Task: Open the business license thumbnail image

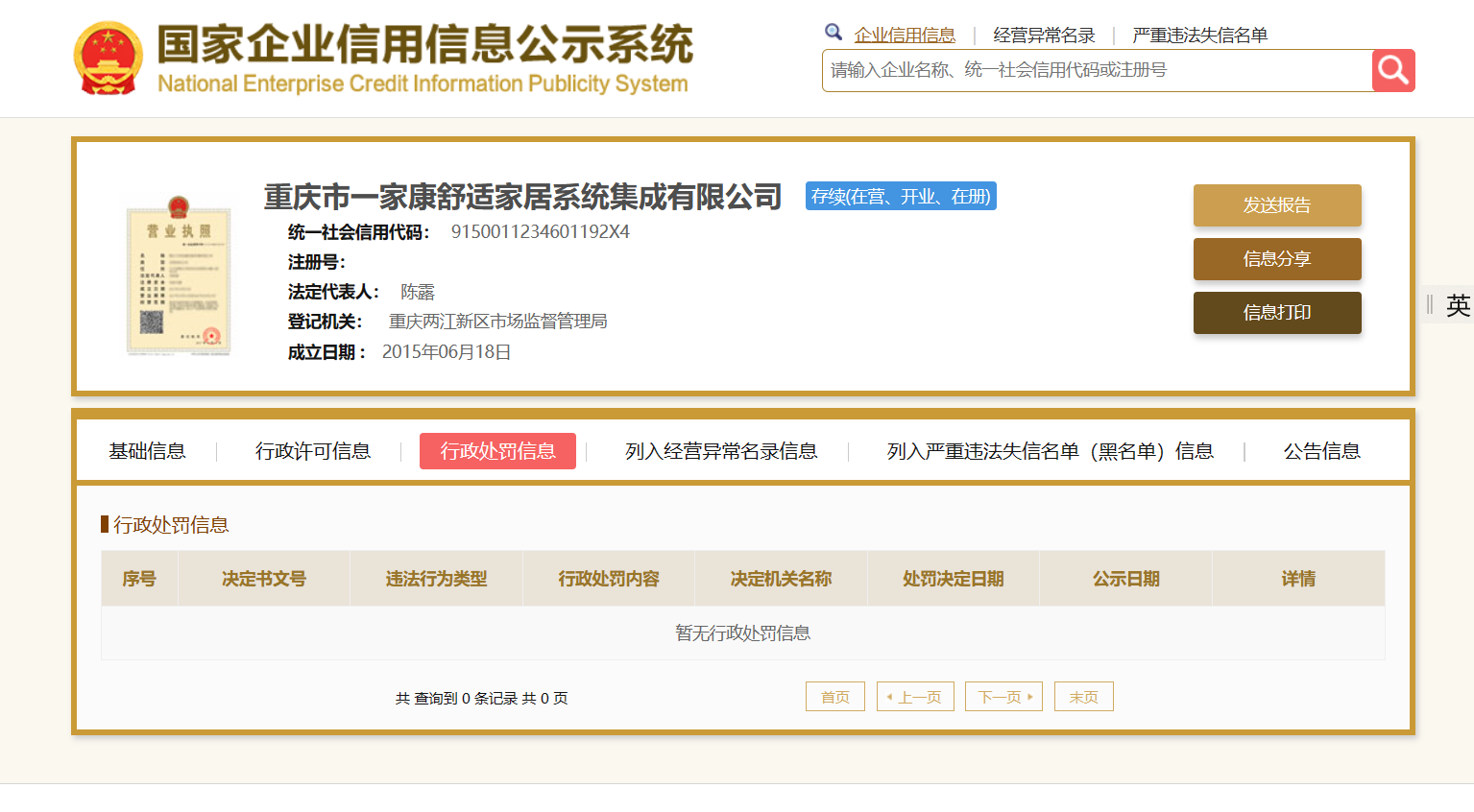Action: coord(179,275)
